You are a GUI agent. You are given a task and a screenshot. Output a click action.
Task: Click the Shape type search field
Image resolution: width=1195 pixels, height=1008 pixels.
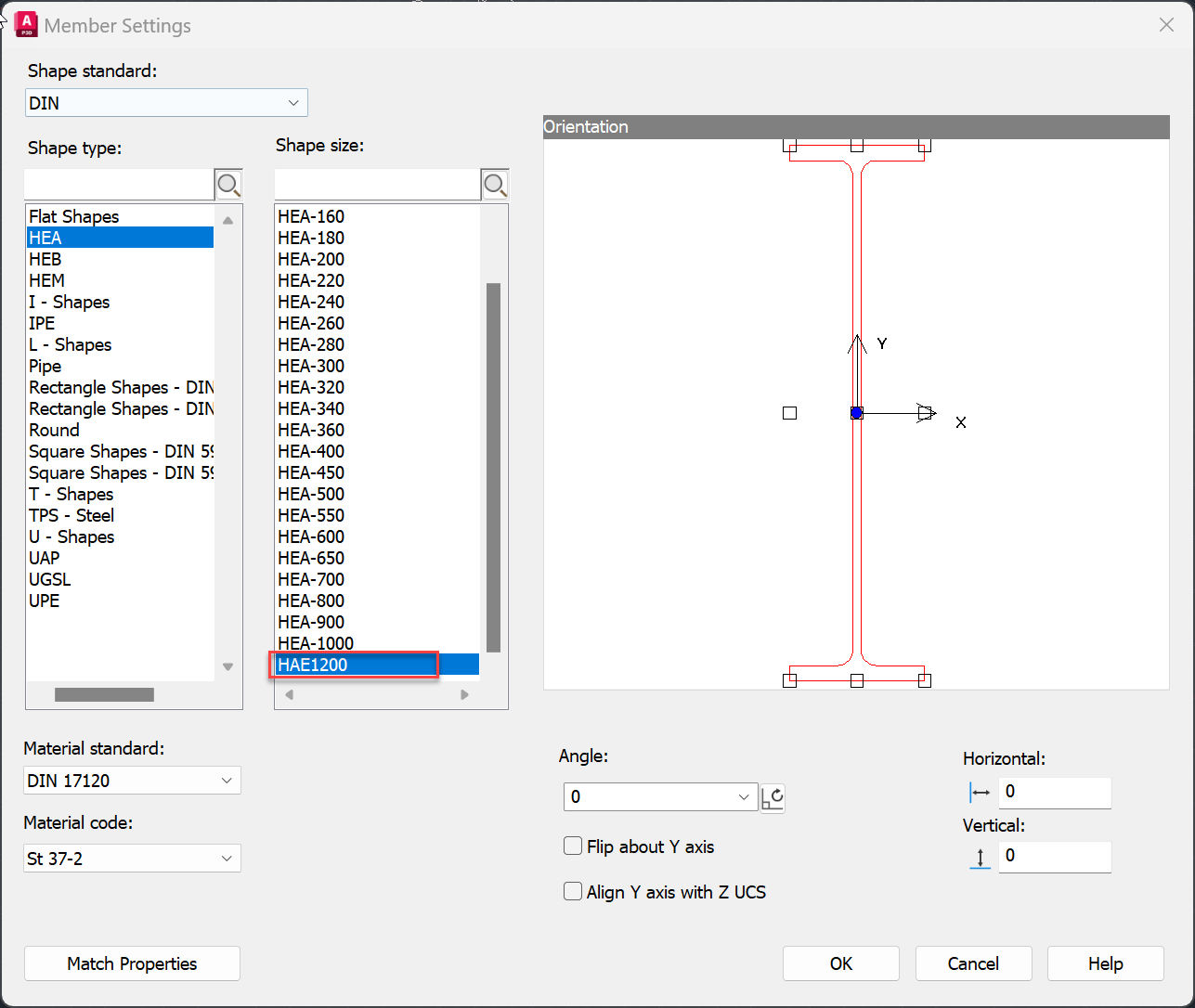click(120, 185)
